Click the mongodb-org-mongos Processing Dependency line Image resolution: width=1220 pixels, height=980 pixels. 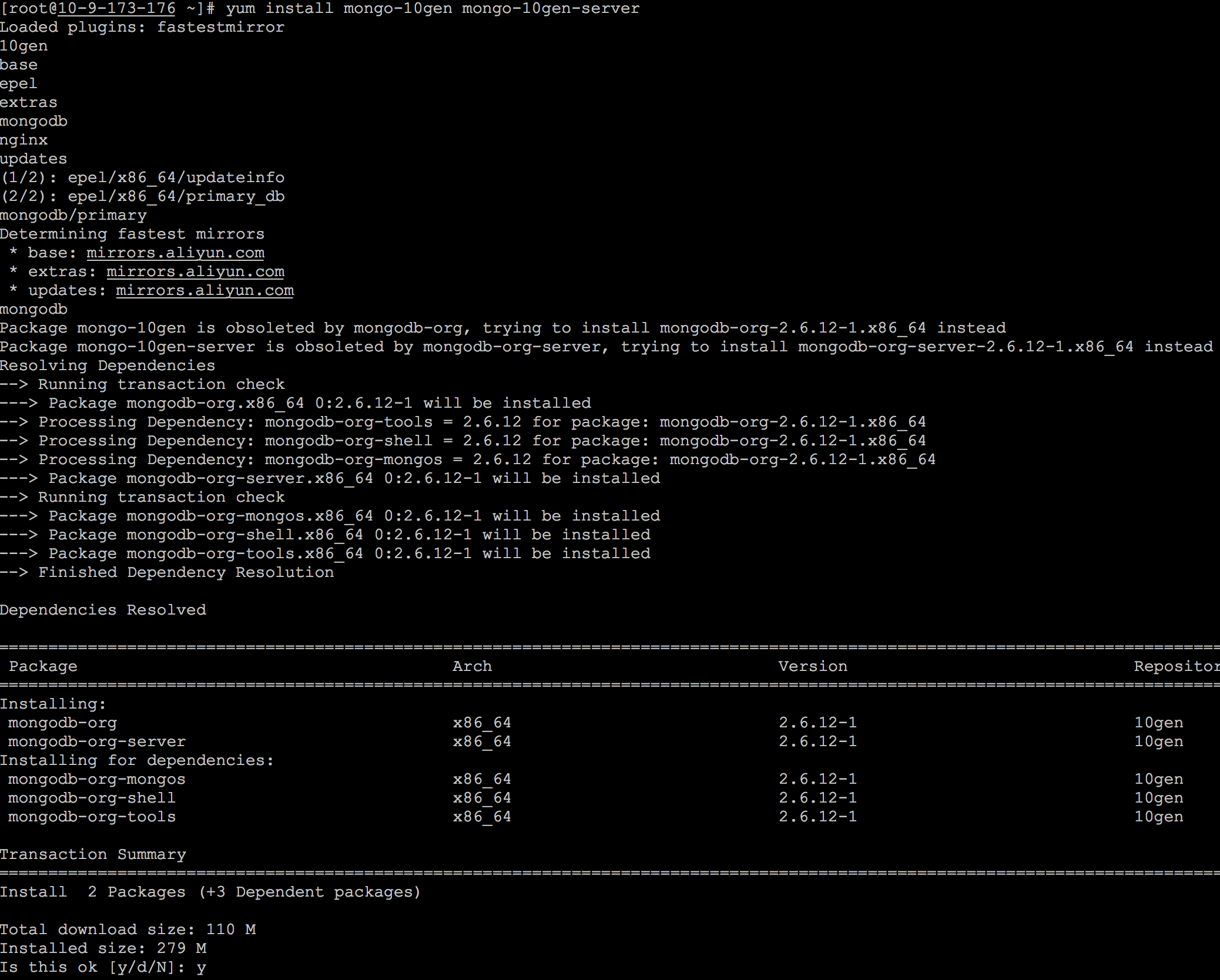pos(468,459)
